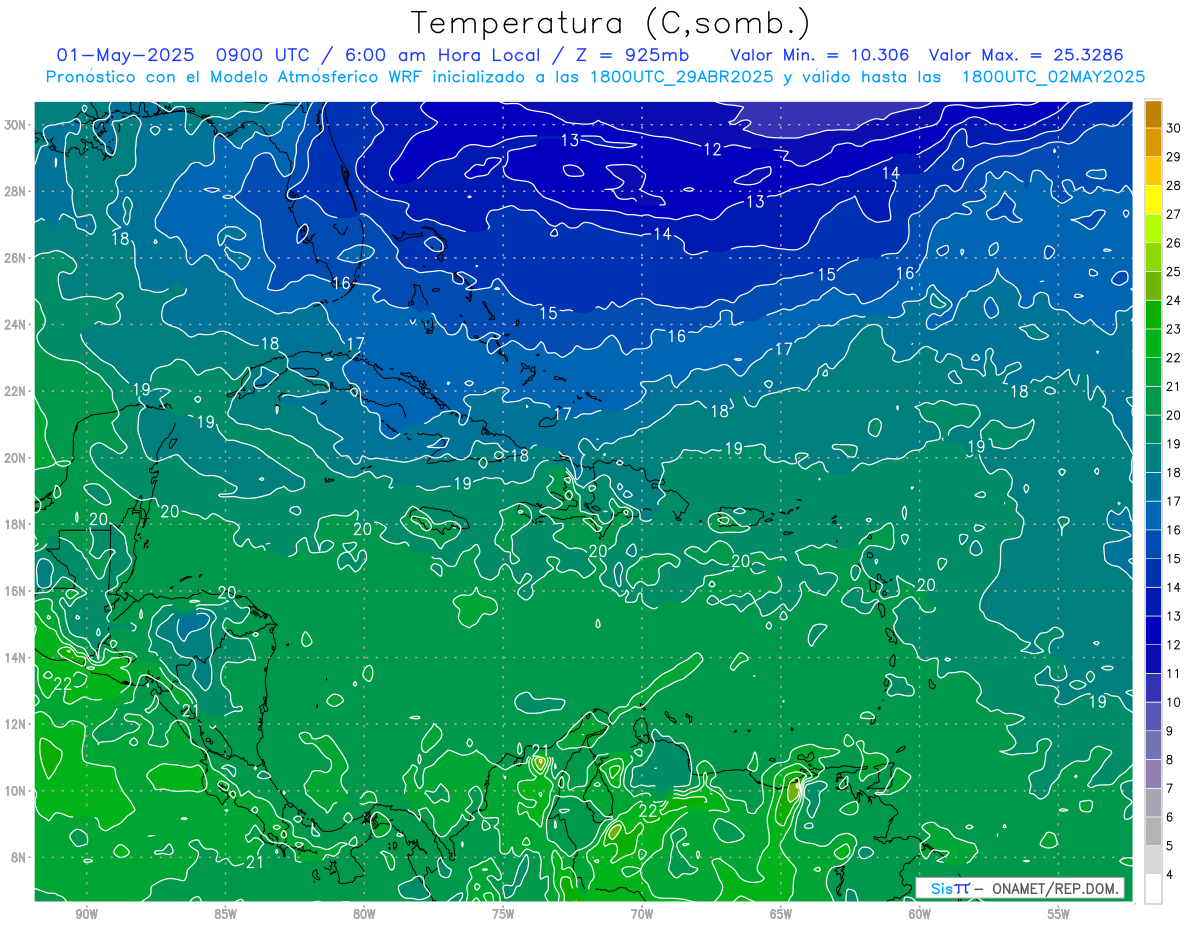The image size is (1200, 927).
Task: Click the latitude label "28N"
Action: click(x=16, y=191)
